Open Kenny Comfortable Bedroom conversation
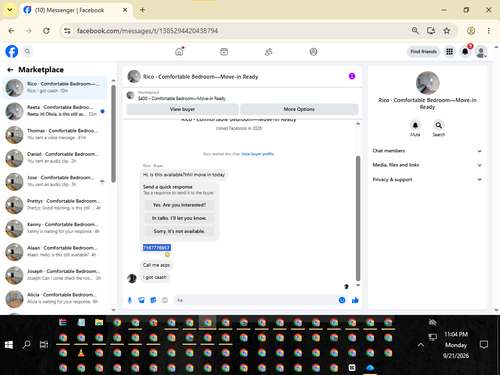The image size is (500, 375). 55,228
